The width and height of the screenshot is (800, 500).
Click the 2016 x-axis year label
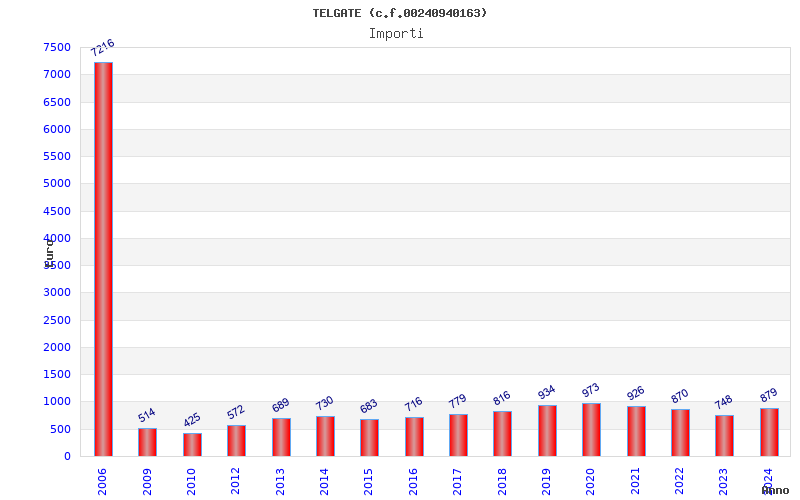coord(413,482)
